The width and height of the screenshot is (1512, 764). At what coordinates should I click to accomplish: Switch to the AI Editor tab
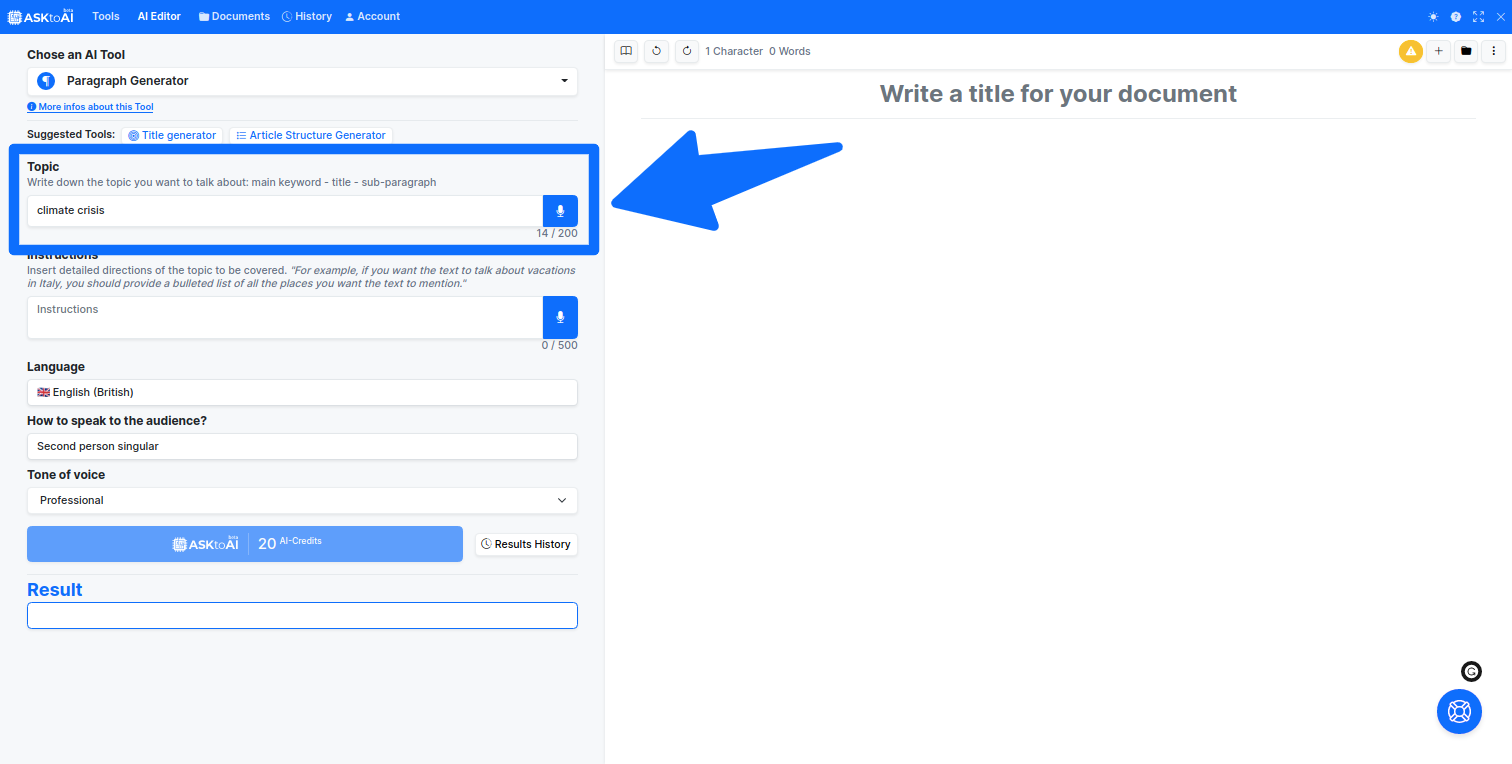point(158,16)
